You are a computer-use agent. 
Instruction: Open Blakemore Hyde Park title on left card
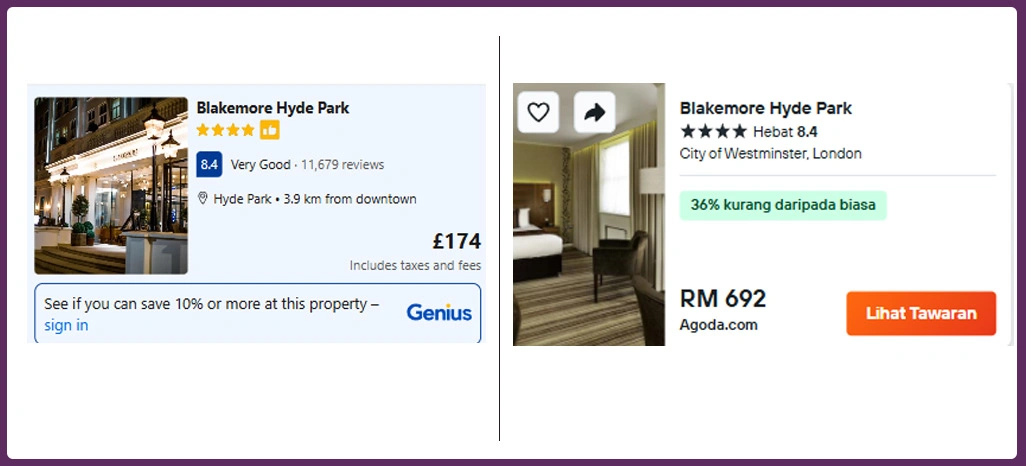pyautogui.click(x=273, y=108)
